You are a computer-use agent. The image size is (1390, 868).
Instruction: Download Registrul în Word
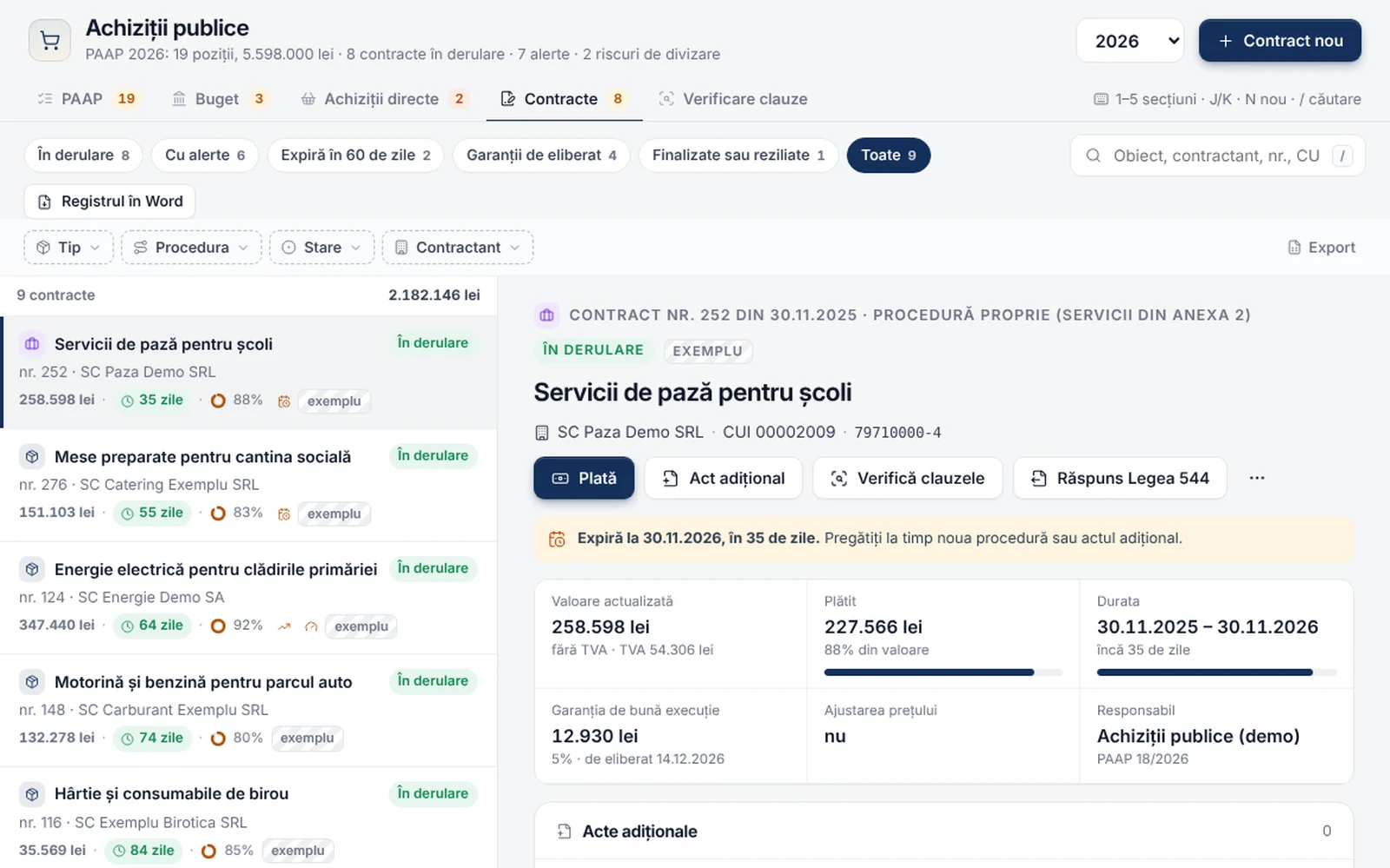tap(109, 202)
